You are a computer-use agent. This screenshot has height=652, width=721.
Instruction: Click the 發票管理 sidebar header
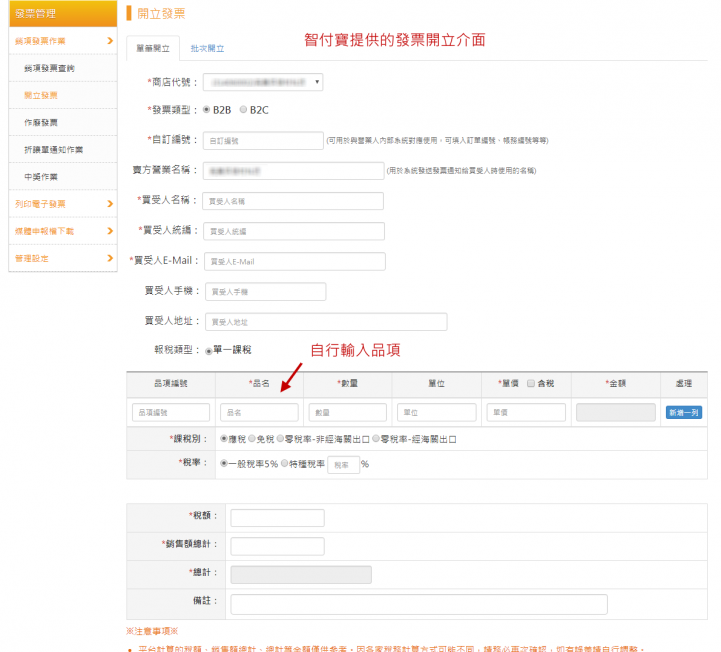pos(63,14)
